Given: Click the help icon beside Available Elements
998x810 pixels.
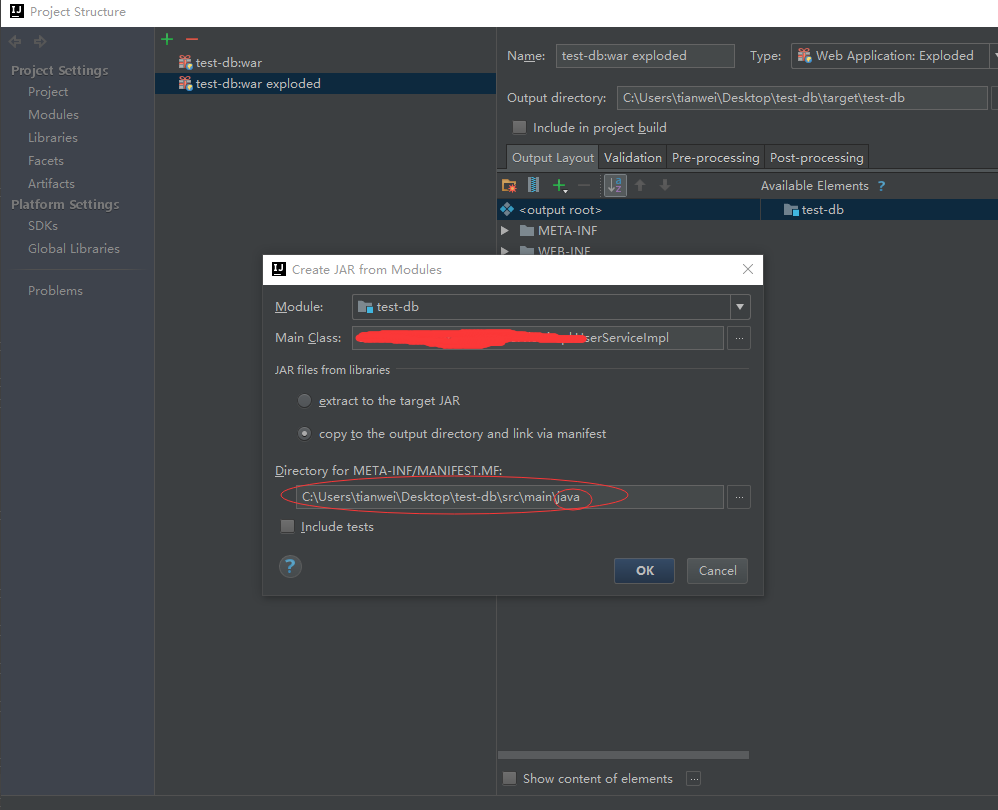Looking at the screenshot, I should click(881, 186).
